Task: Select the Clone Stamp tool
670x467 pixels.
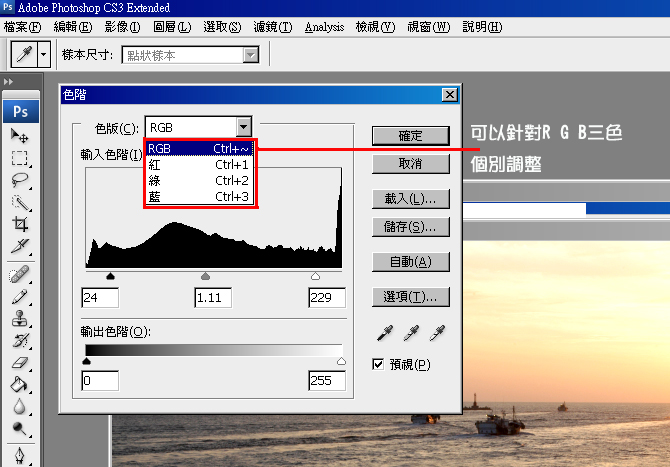Action: [x=20, y=318]
